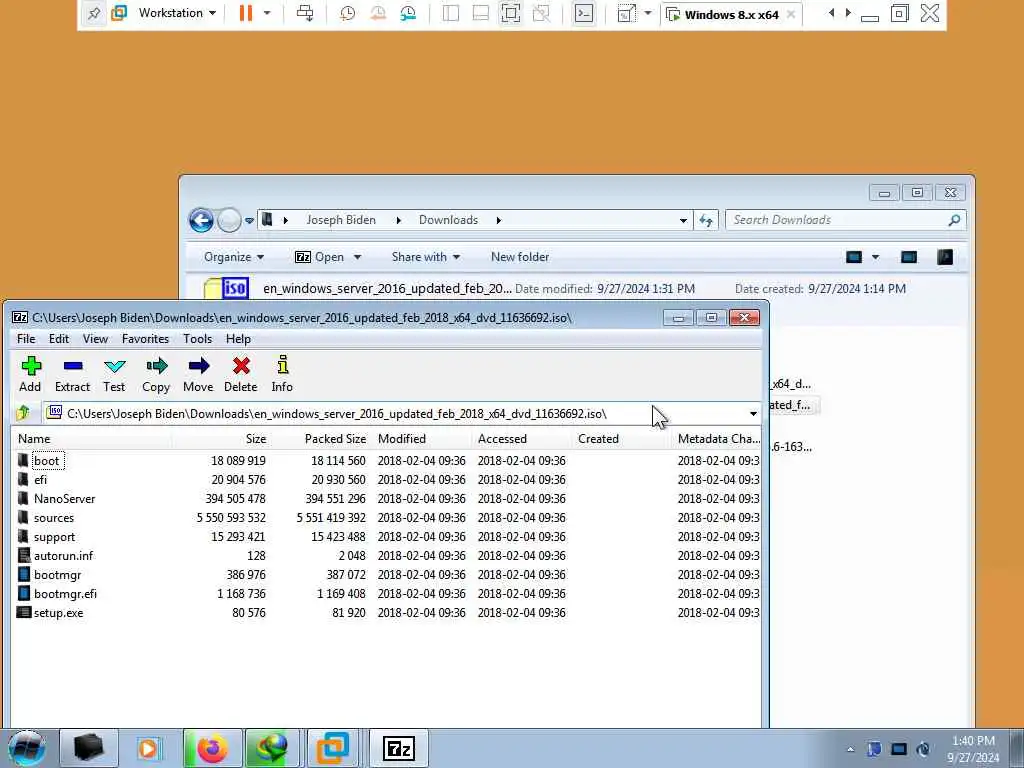Switch to Windows 8.x x64 tab
Screen dimensions: 1024x768
(731, 14)
